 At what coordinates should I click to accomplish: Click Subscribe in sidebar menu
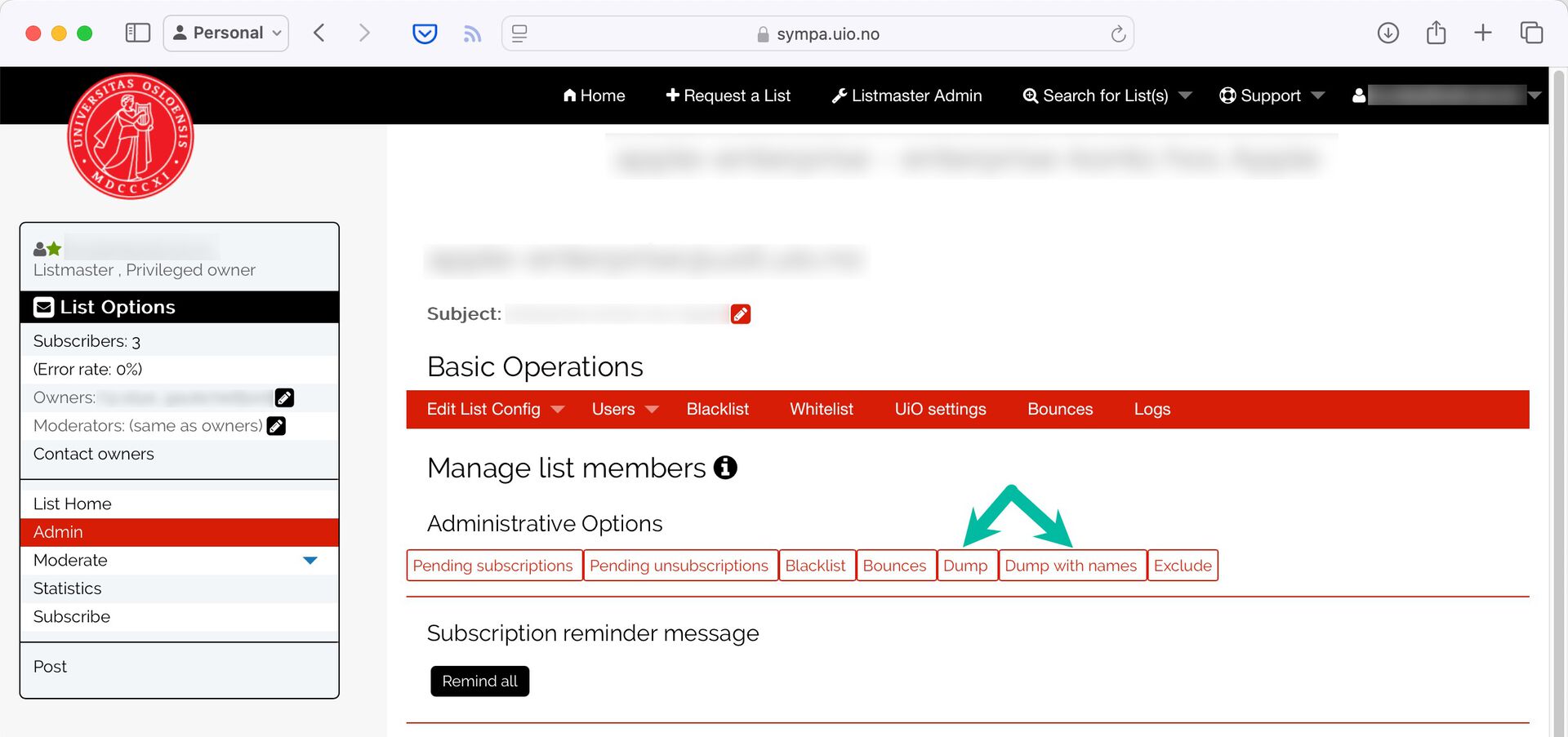pyautogui.click(x=179, y=617)
